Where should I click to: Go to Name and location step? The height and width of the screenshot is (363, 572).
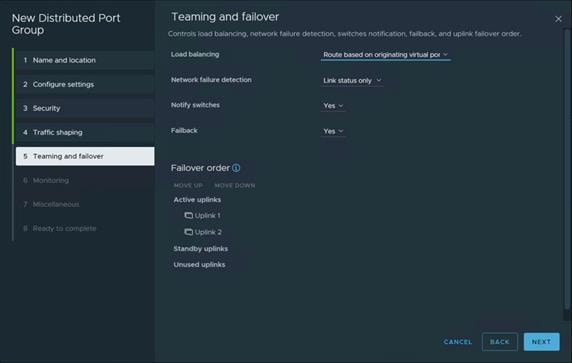[85, 60]
